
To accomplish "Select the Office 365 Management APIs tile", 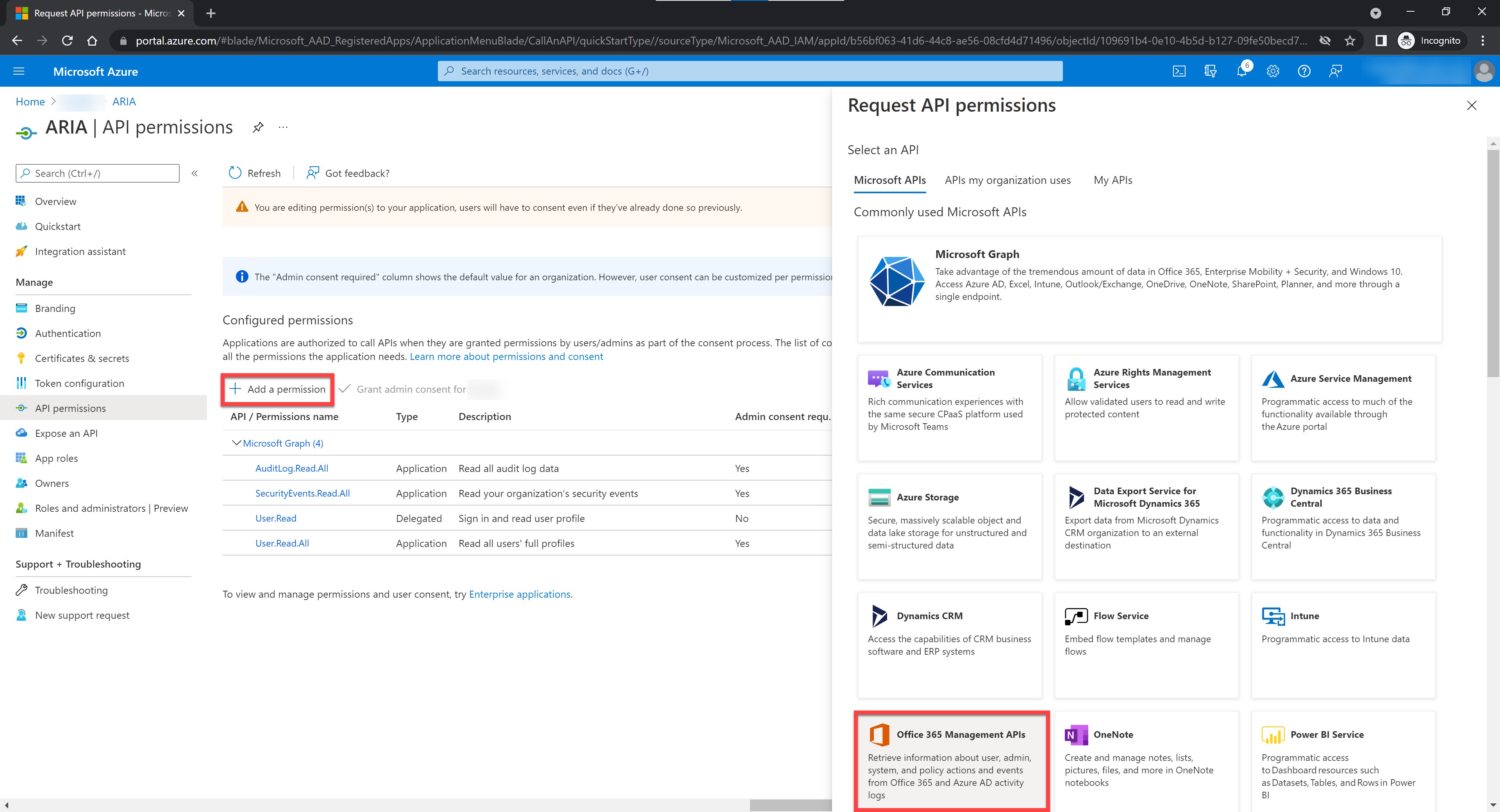I will (x=951, y=760).
